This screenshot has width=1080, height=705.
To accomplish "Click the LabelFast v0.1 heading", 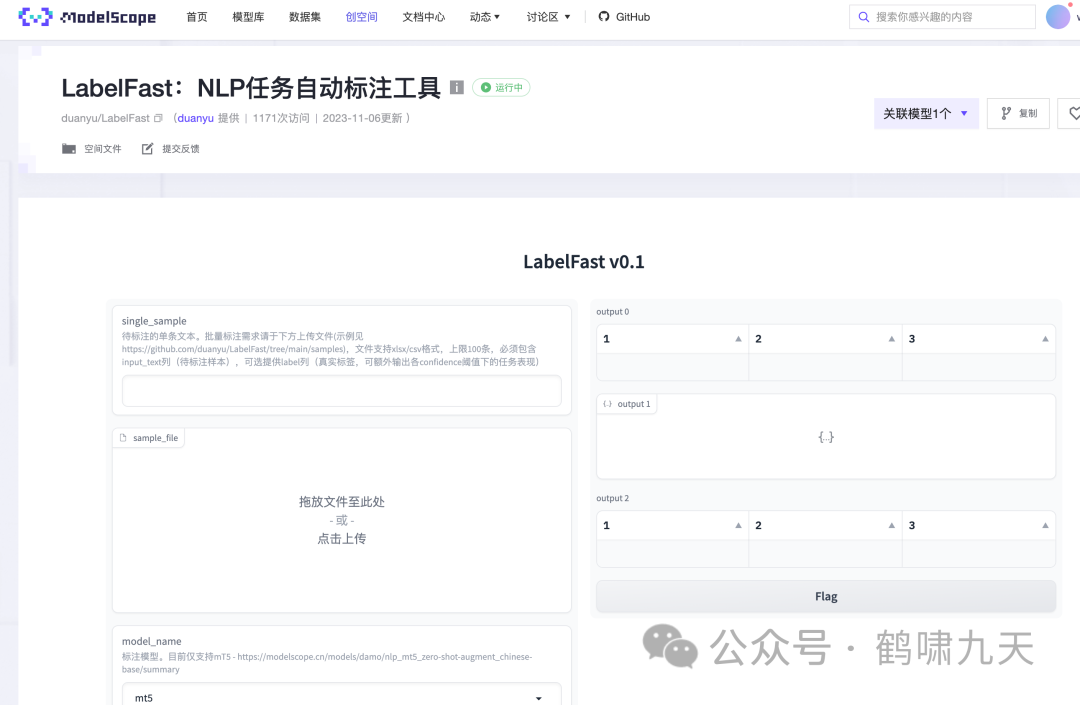I will pos(583,262).
